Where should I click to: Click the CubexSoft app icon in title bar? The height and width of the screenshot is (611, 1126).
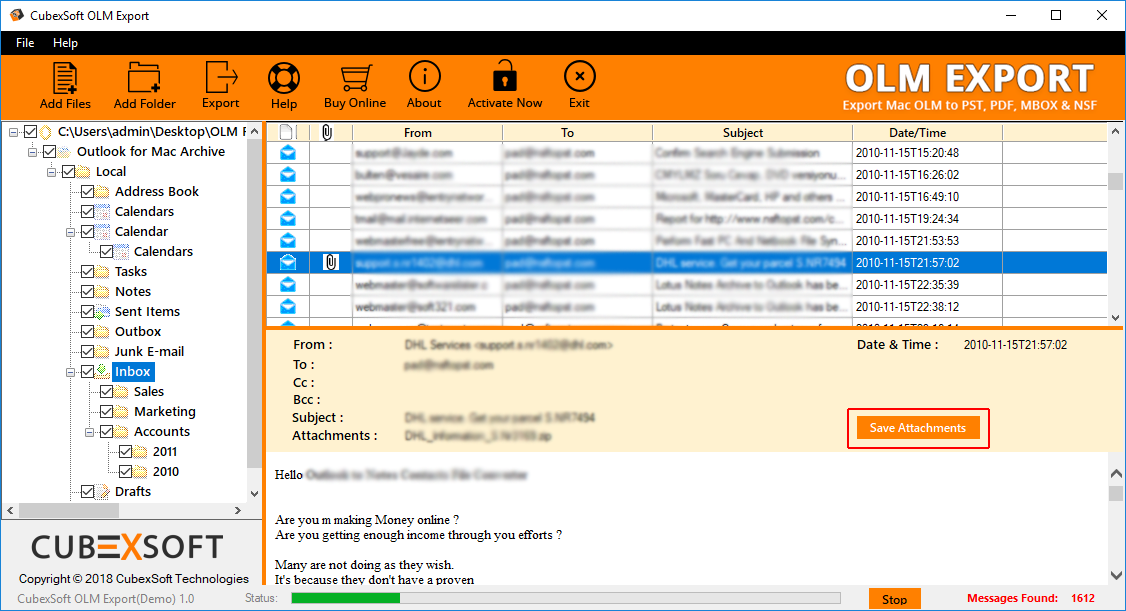[17, 15]
